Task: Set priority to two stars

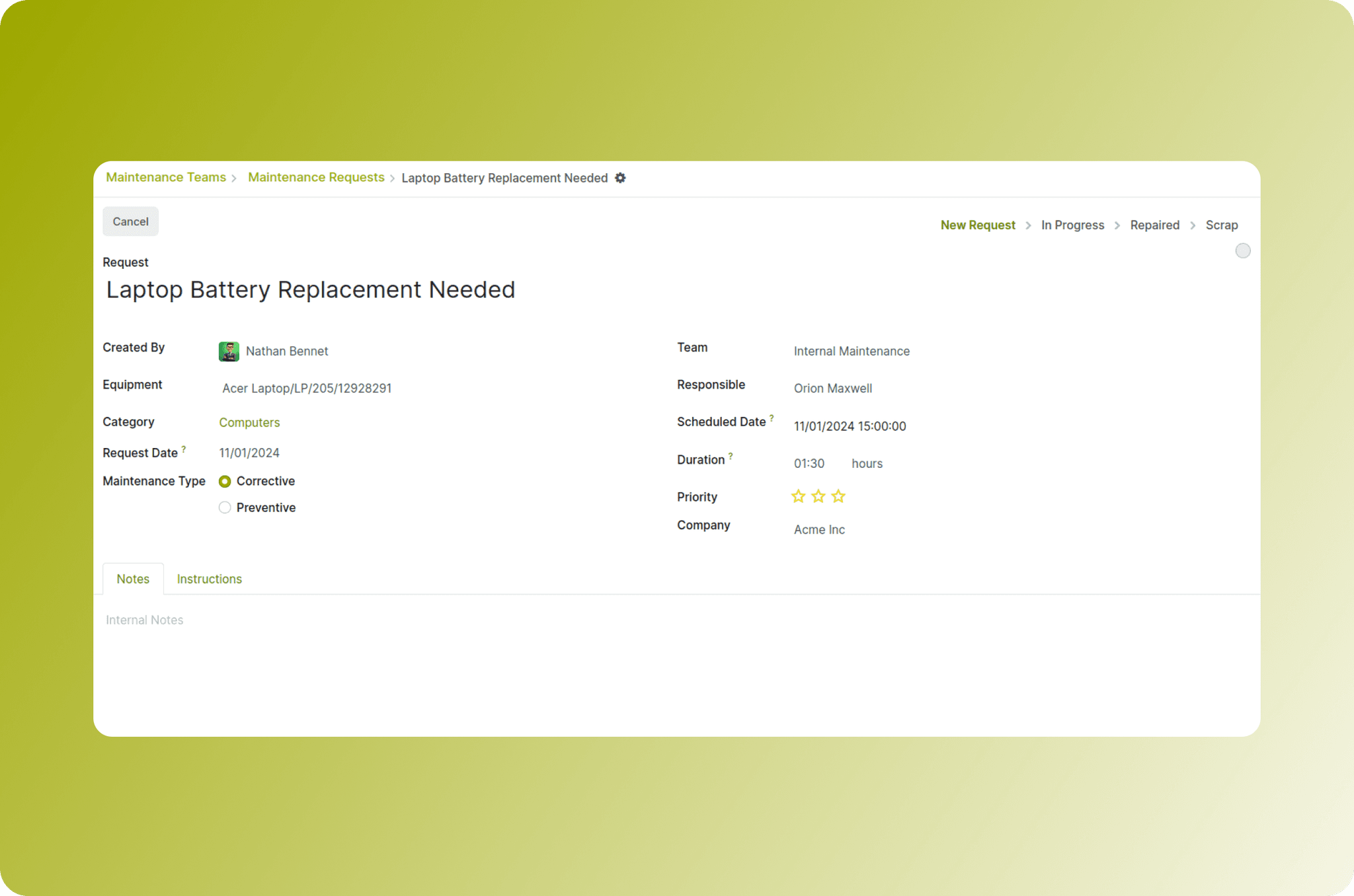Action: point(818,496)
